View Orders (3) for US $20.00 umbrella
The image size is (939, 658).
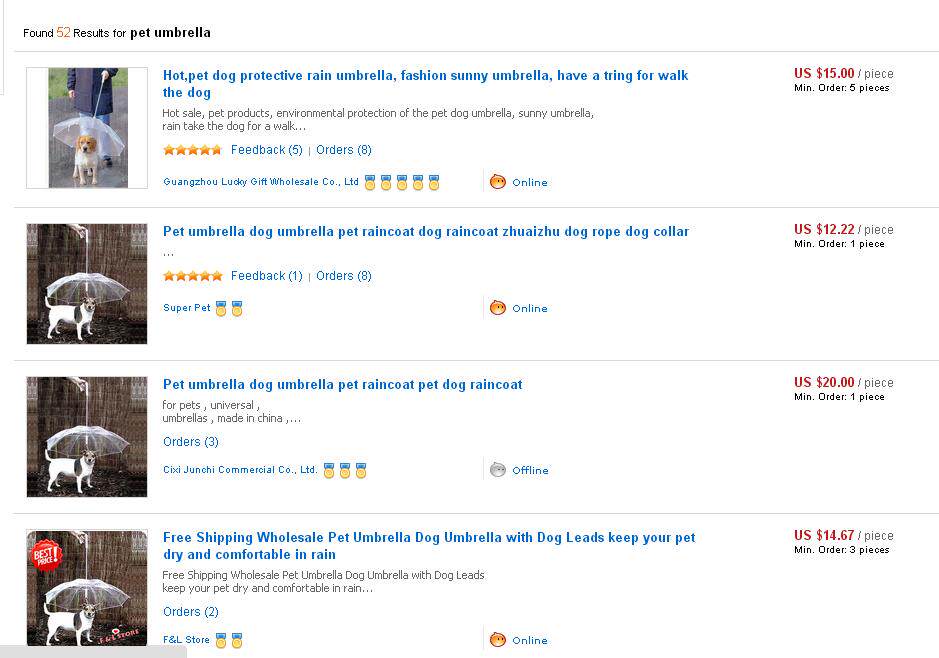[191, 442]
